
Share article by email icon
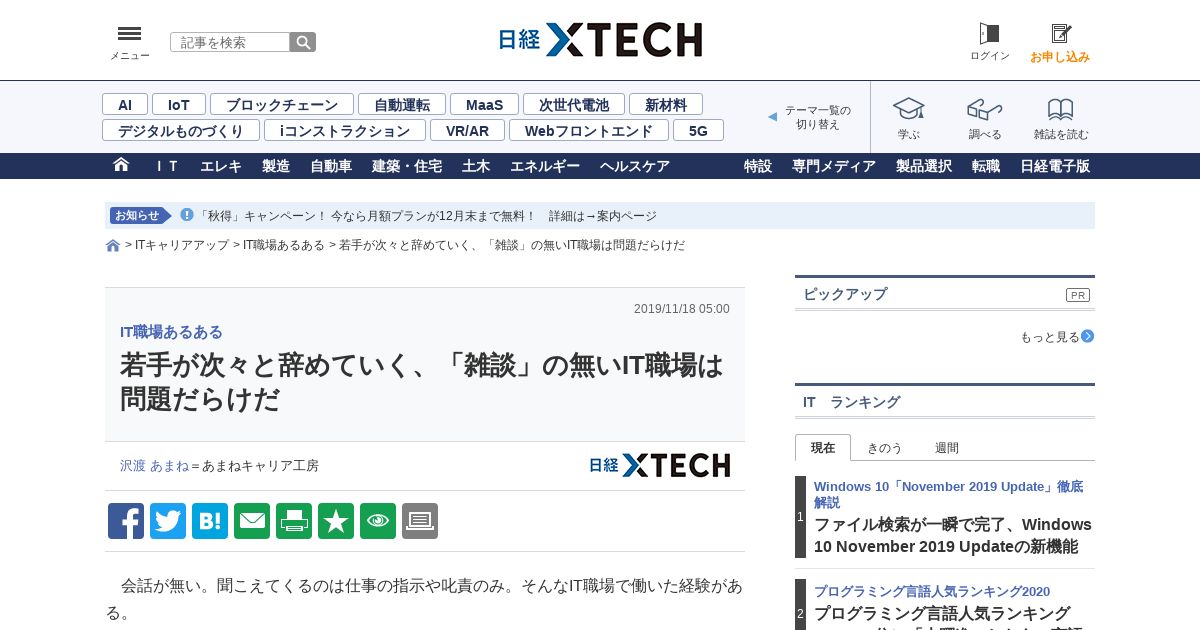[252, 521]
